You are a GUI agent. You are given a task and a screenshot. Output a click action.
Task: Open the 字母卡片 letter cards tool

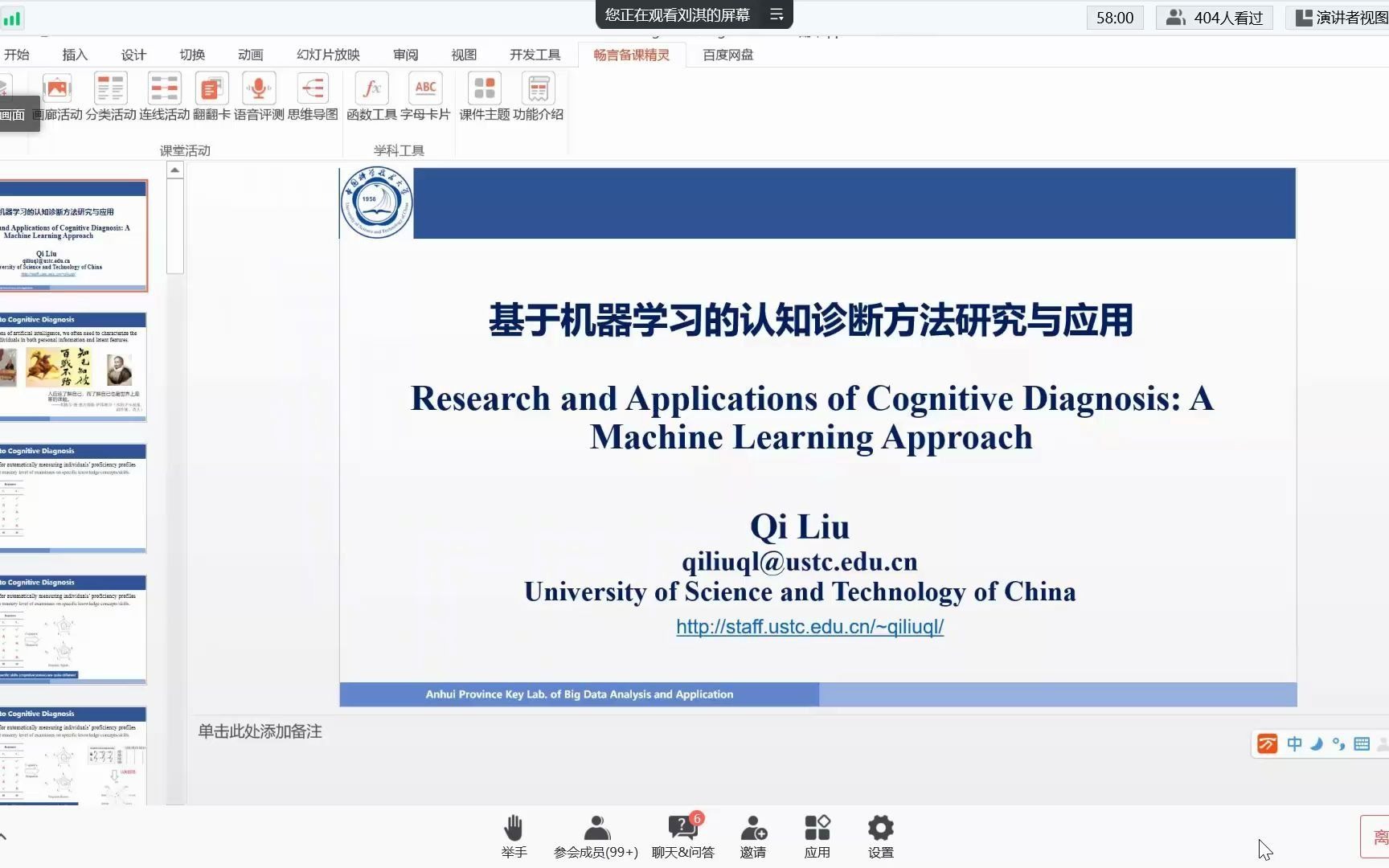(425, 96)
